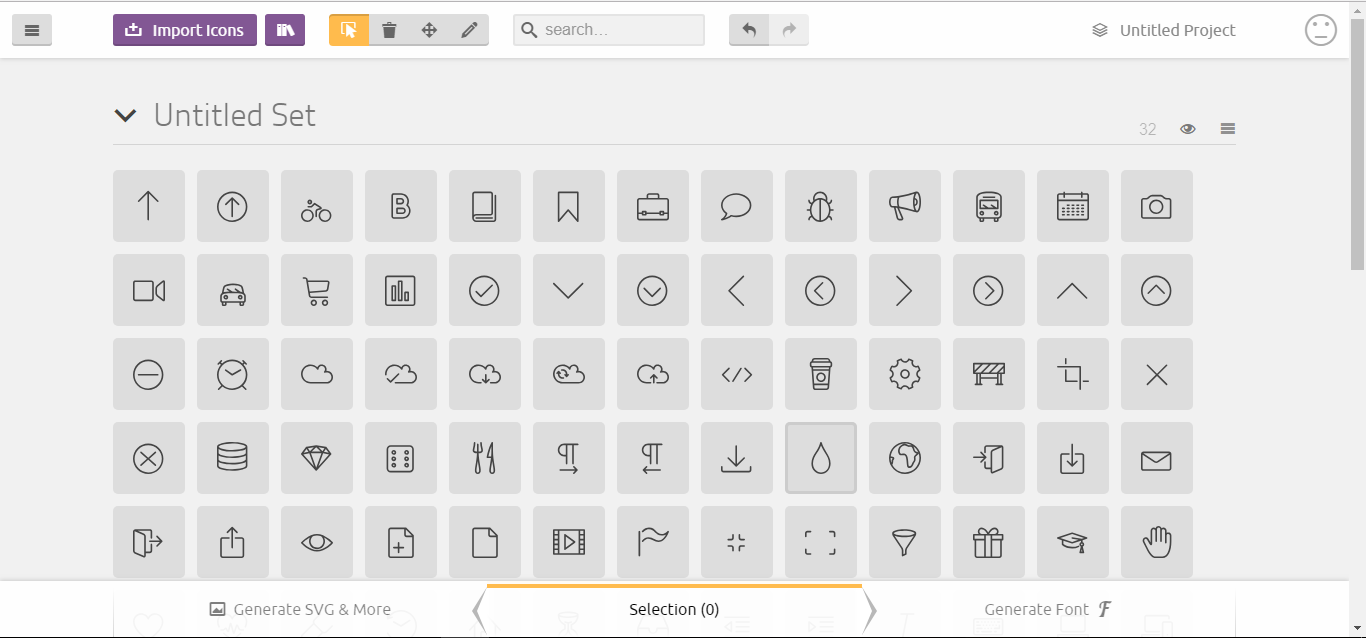Screen dimensions: 1366x638
Task: Select the crop icon
Action: [1073, 374]
